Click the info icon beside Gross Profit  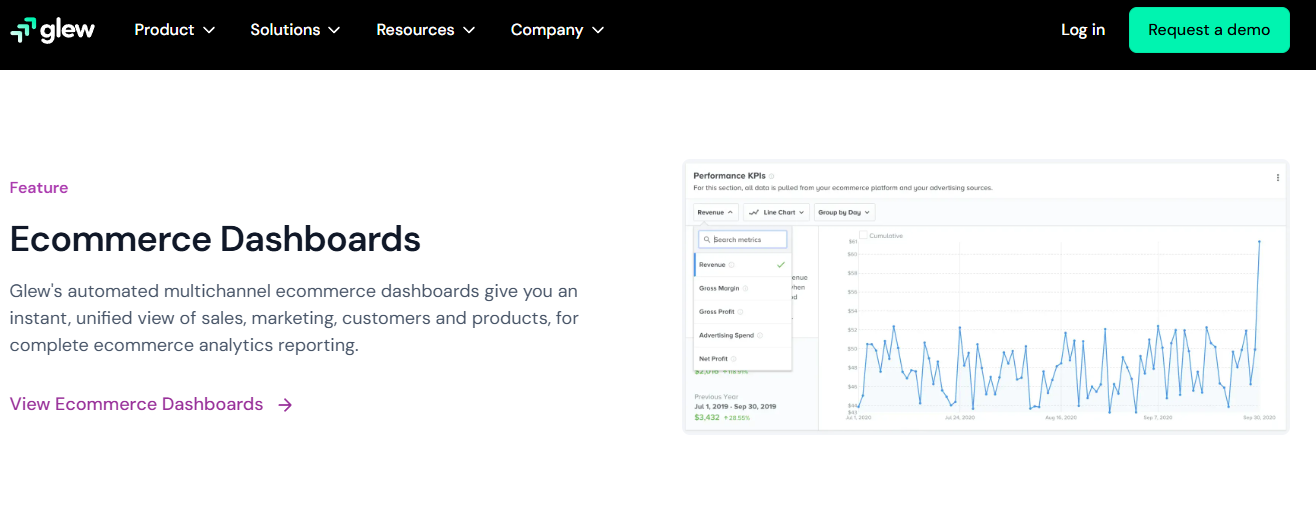(740, 312)
